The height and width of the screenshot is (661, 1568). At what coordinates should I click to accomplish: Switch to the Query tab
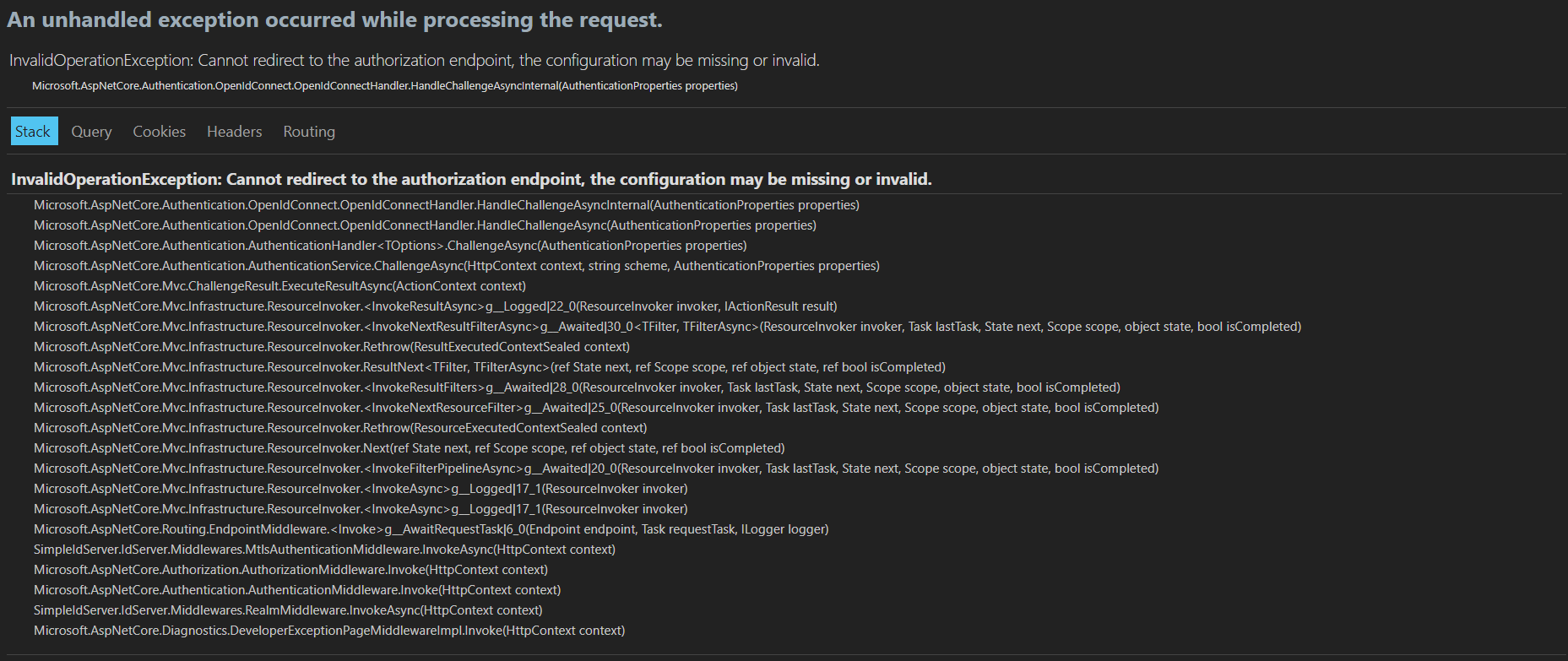(x=90, y=131)
